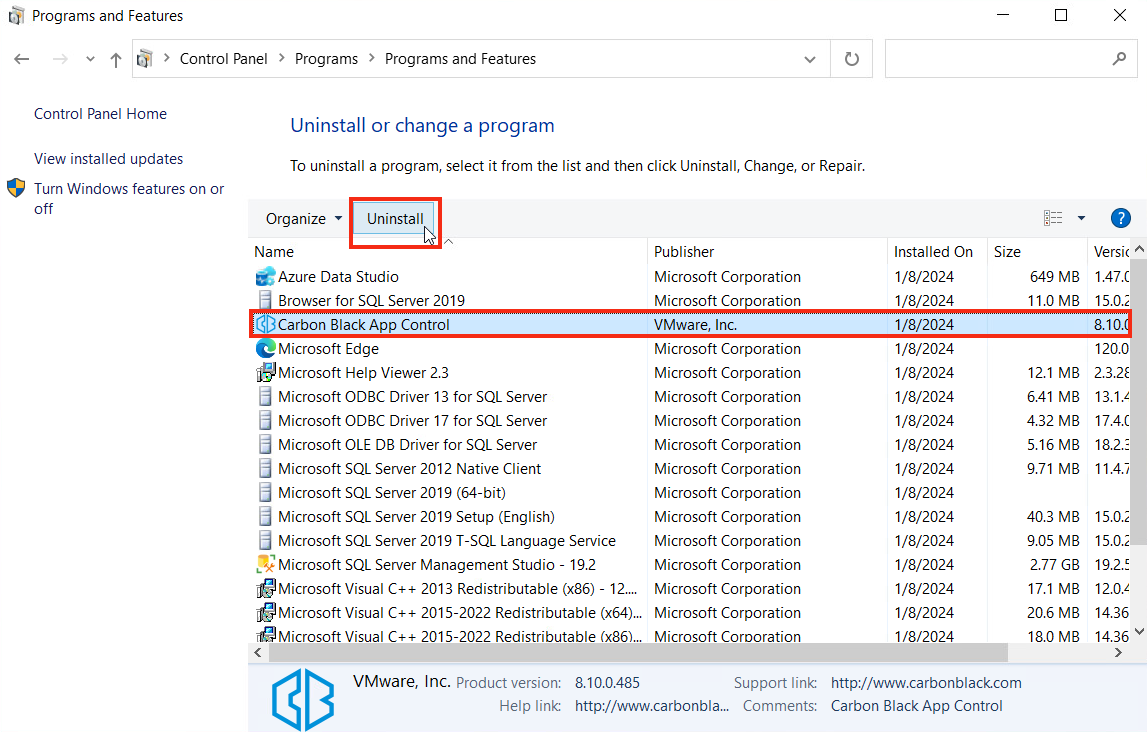Click the T-SQL Language Service icon
Viewport: 1147px width, 732px height.
(x=266, y=541)
